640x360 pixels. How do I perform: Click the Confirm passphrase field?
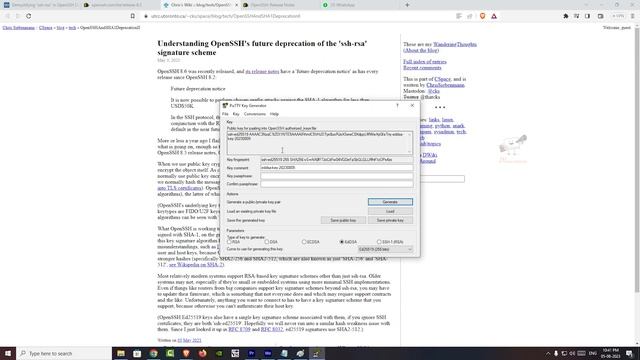coord(336,184)
